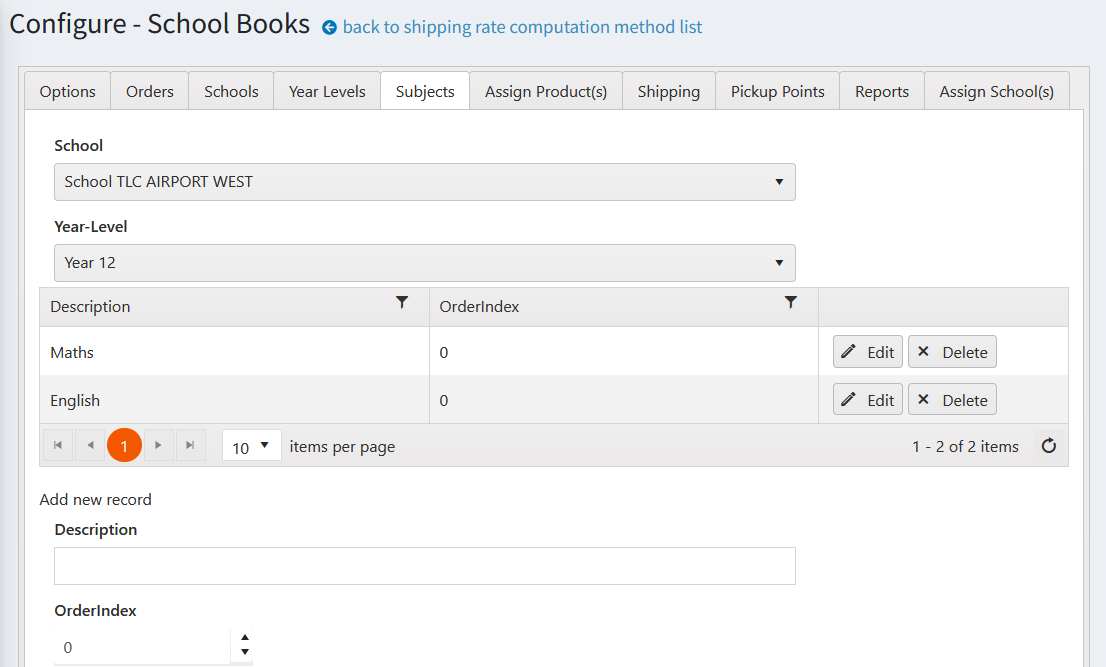This screenshot has height=667, width=1106.
Task: Increase OrderIndex value with up arrow
Action: click(244, 638)
